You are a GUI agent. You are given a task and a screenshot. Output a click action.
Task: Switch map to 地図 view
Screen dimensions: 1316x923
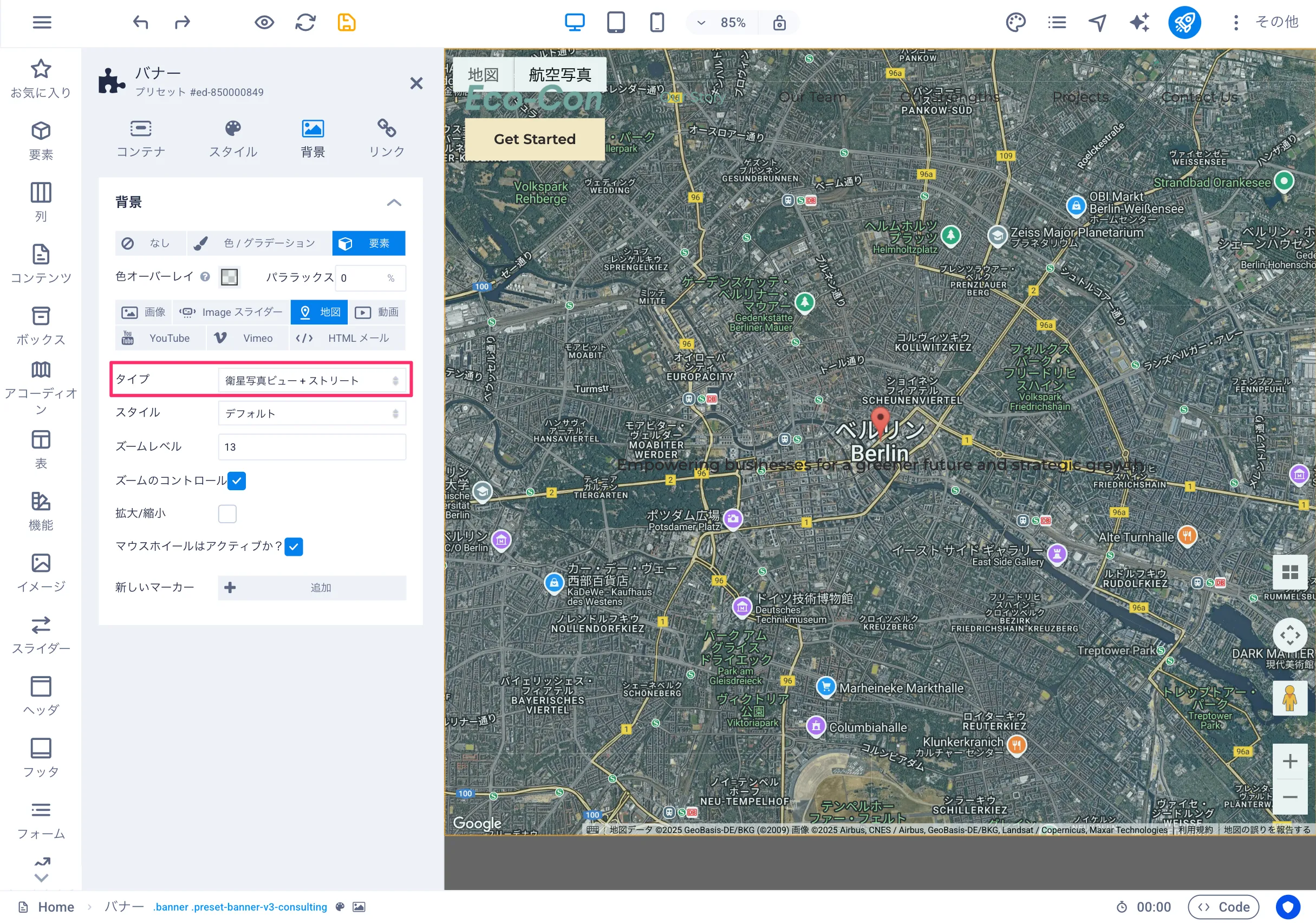click(483, 75)
